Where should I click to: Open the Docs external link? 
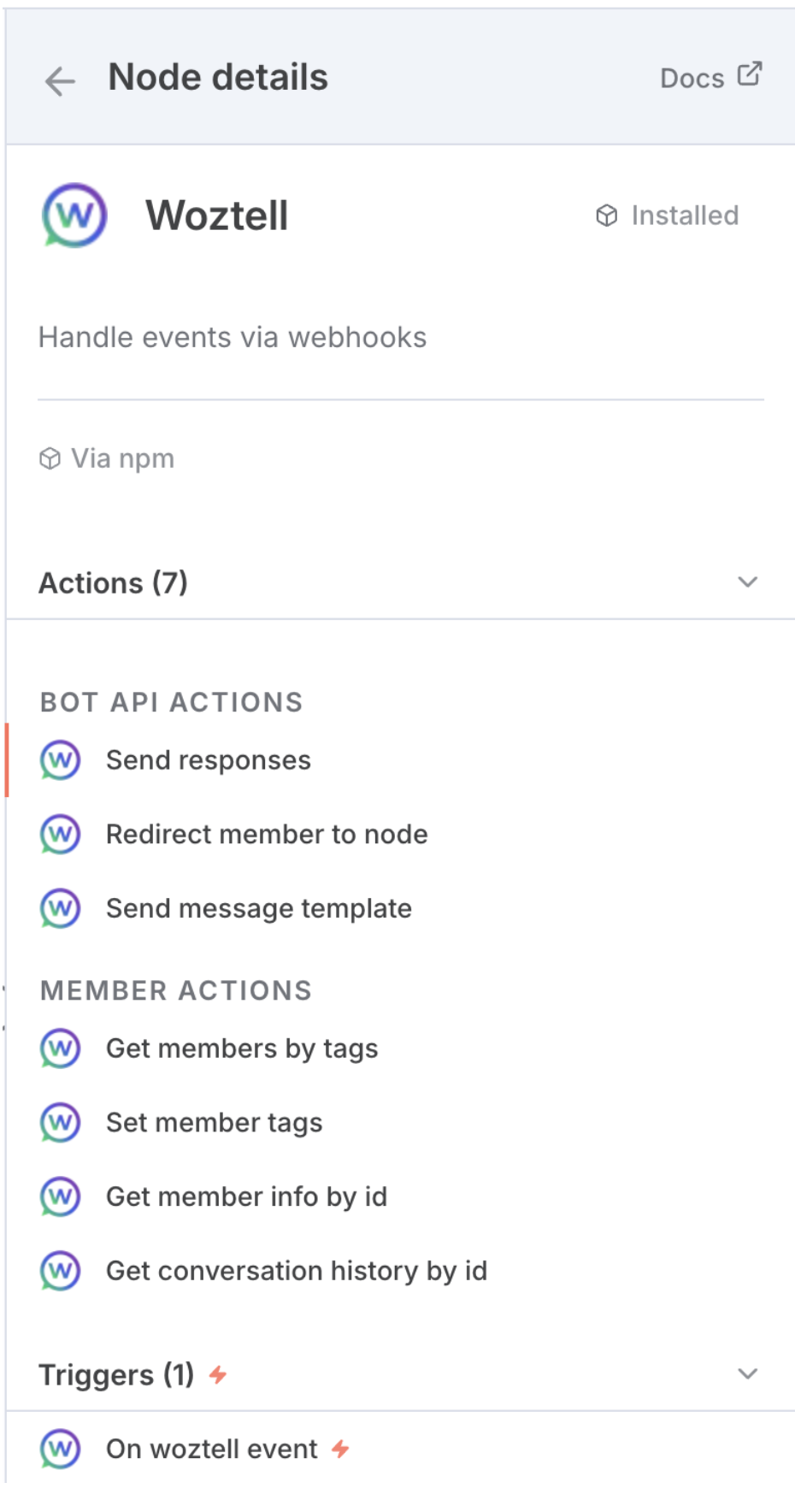pos(710,77)
